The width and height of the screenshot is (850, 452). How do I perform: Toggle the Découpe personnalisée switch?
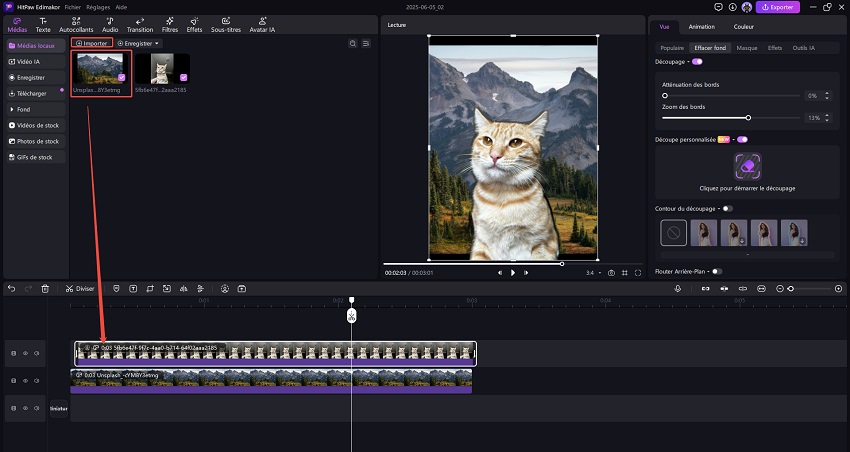[x=742, y=139]
